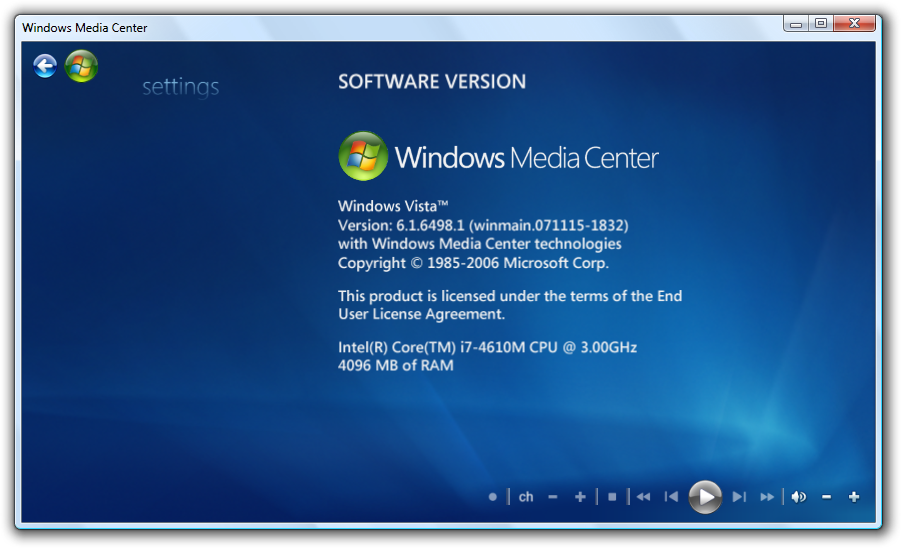Lower the volume with volume minus

pyautogui.click(x=826, y=497)
